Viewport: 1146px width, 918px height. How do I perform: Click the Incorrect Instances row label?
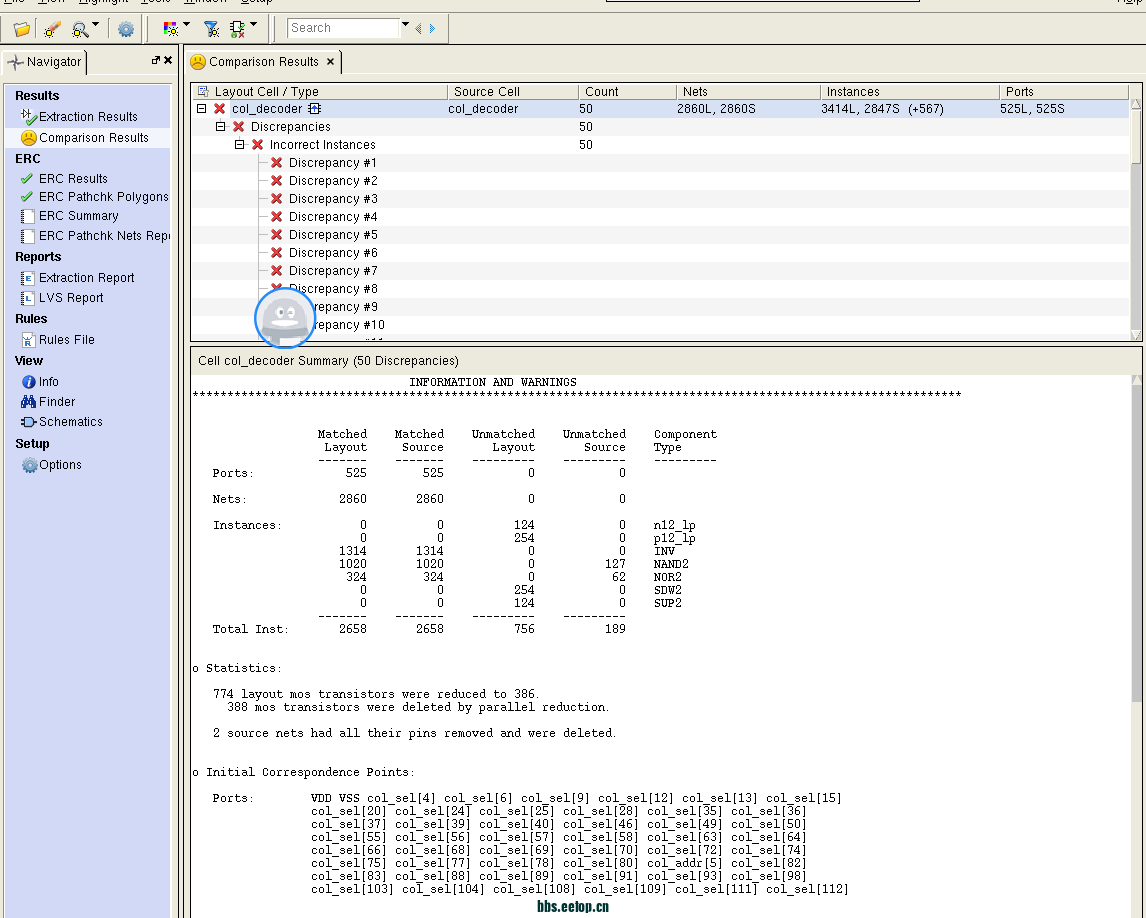322,145
